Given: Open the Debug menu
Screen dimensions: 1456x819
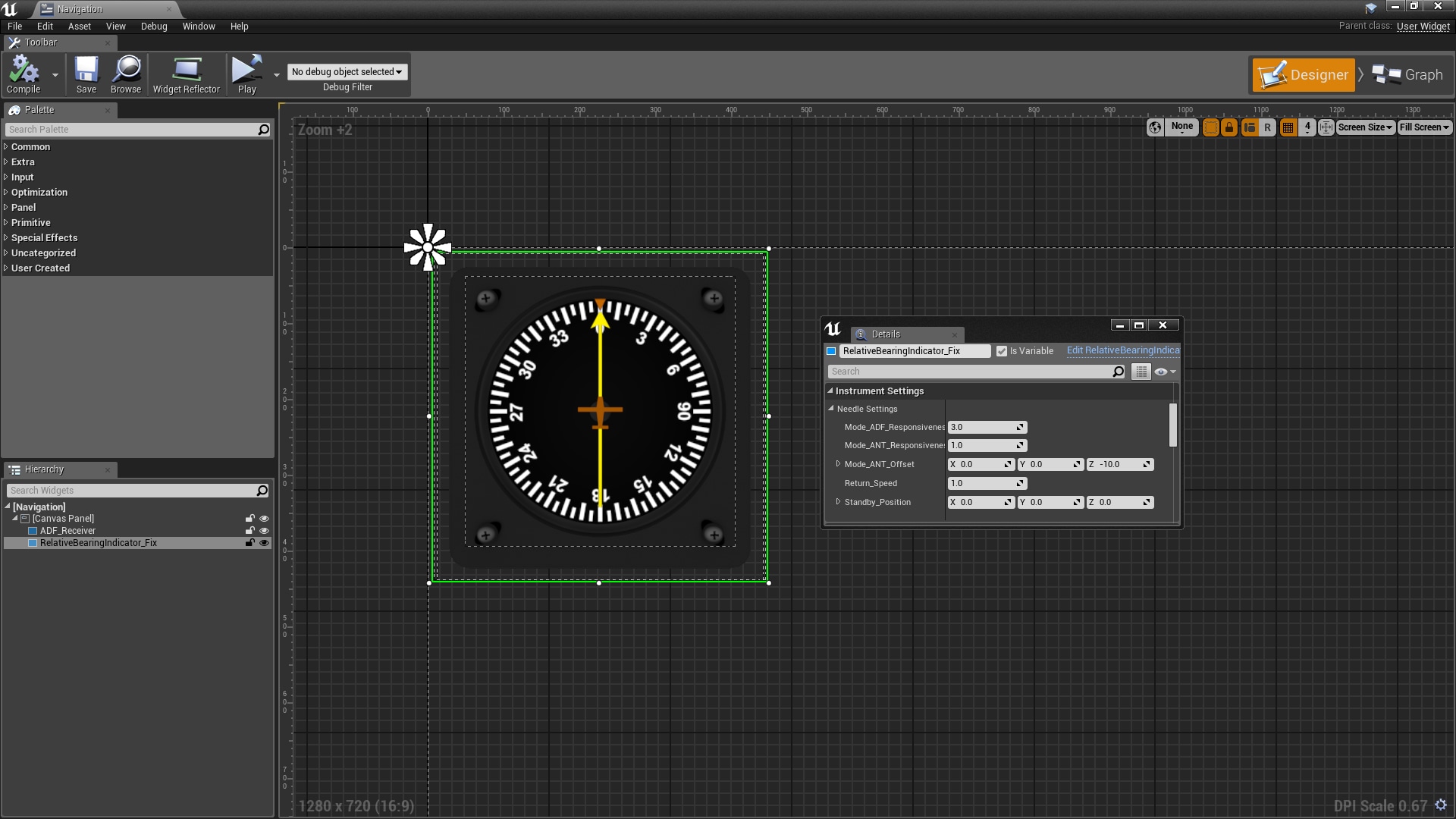Looking at the screenshot, I should click(x=154, y=26).
